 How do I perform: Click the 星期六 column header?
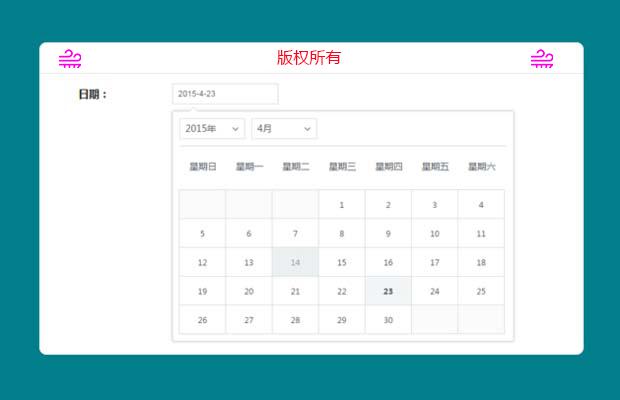point(481,167)
